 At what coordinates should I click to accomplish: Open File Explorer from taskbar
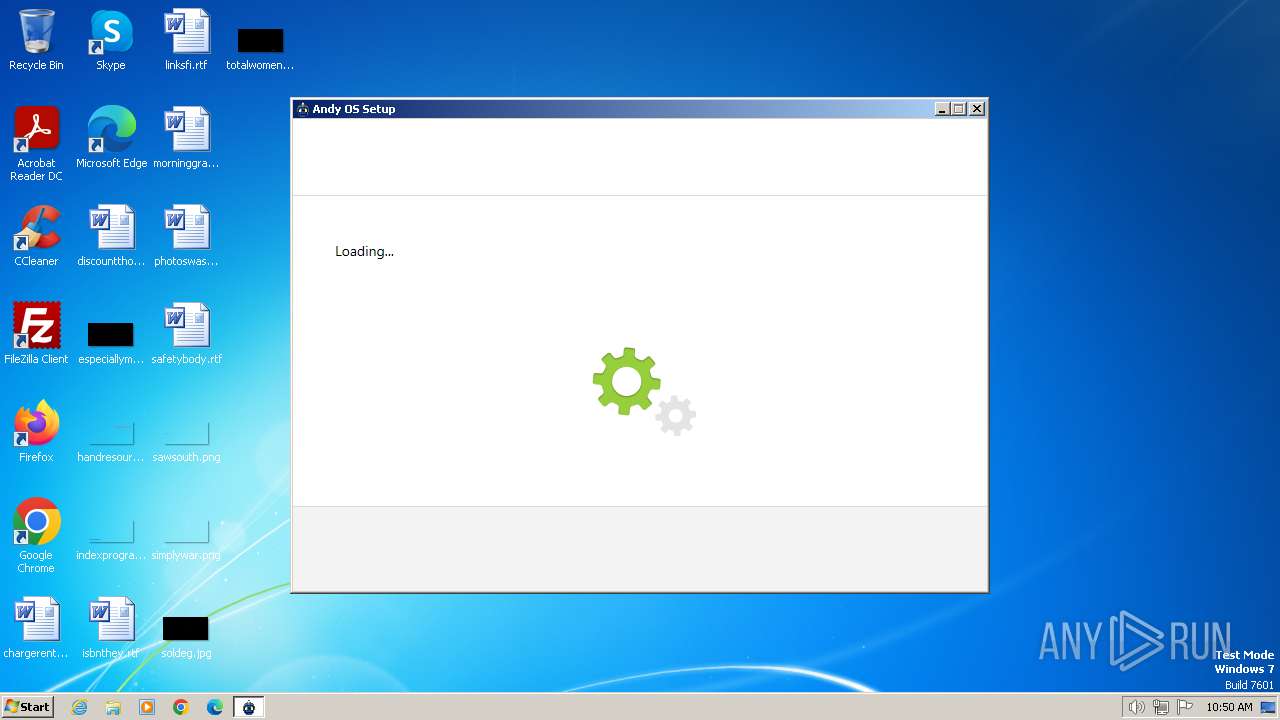pos(113,707)
